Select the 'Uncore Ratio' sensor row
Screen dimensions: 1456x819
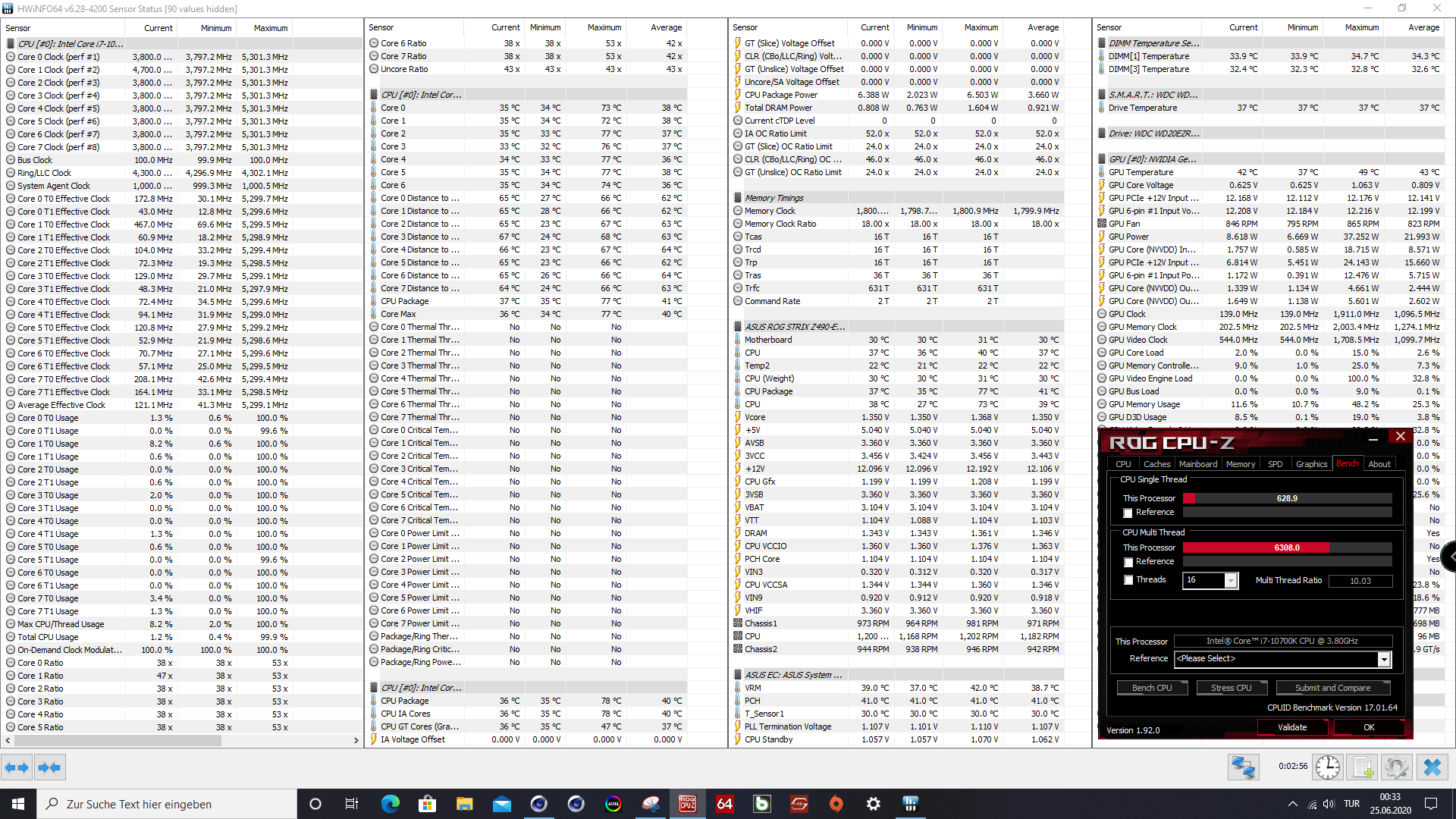pos(526,69)
